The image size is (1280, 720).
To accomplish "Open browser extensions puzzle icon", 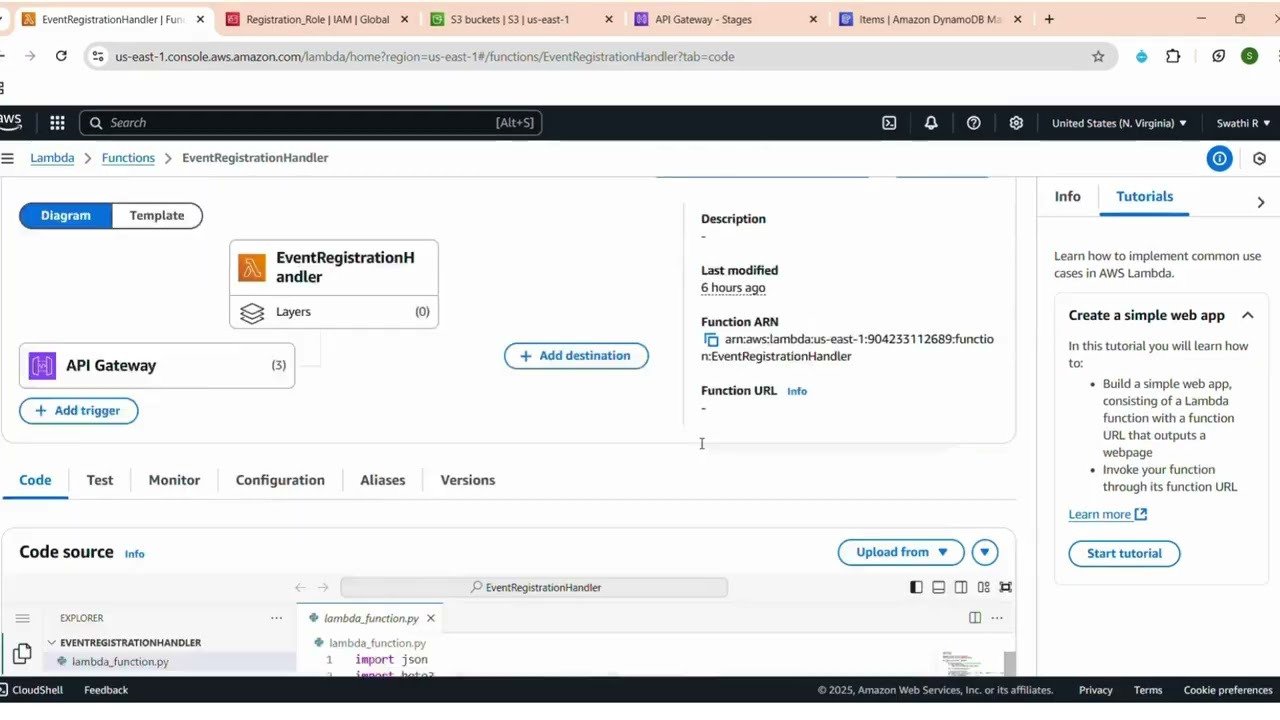I will coord(1173,56).
